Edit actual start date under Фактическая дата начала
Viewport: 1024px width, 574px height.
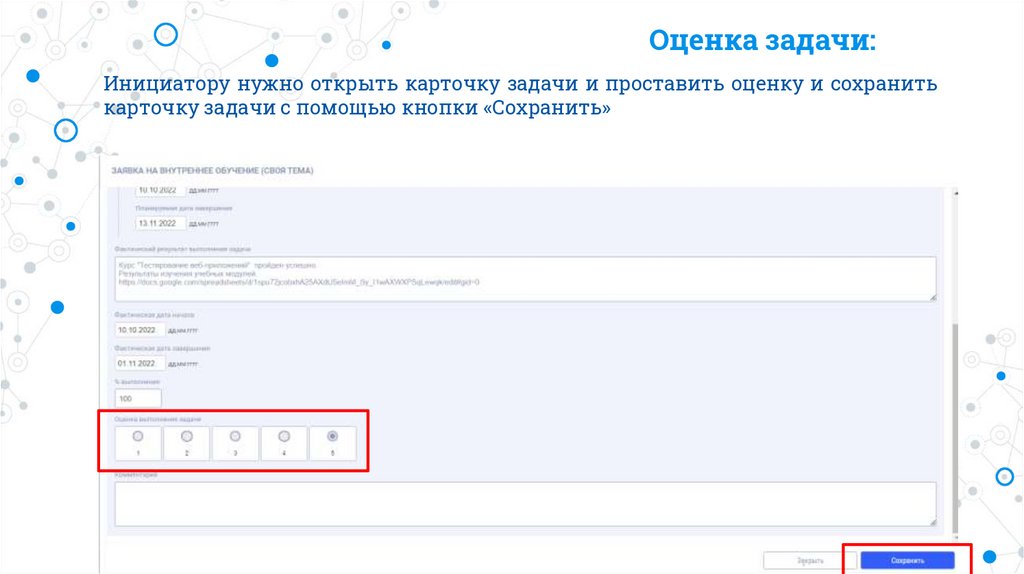(x=140, y=330)
